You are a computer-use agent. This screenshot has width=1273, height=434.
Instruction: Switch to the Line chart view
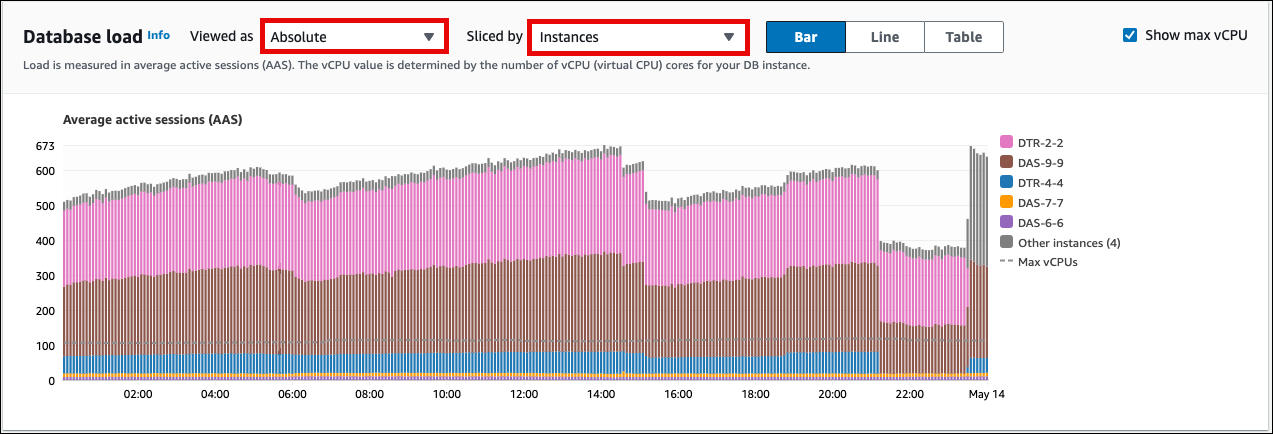884,37
